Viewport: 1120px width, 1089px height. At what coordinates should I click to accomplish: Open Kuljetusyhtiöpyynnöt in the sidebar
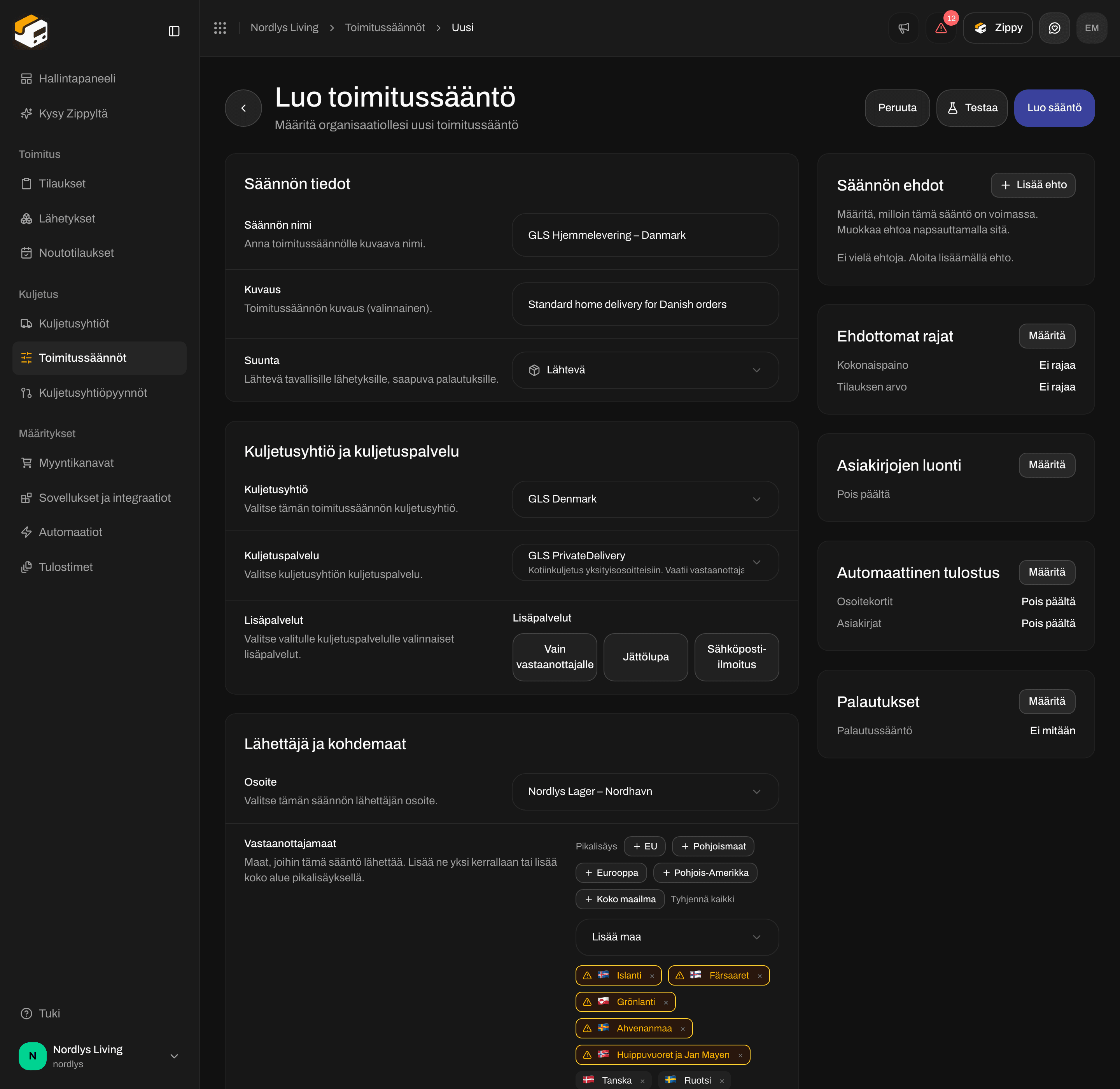(99, 393)
